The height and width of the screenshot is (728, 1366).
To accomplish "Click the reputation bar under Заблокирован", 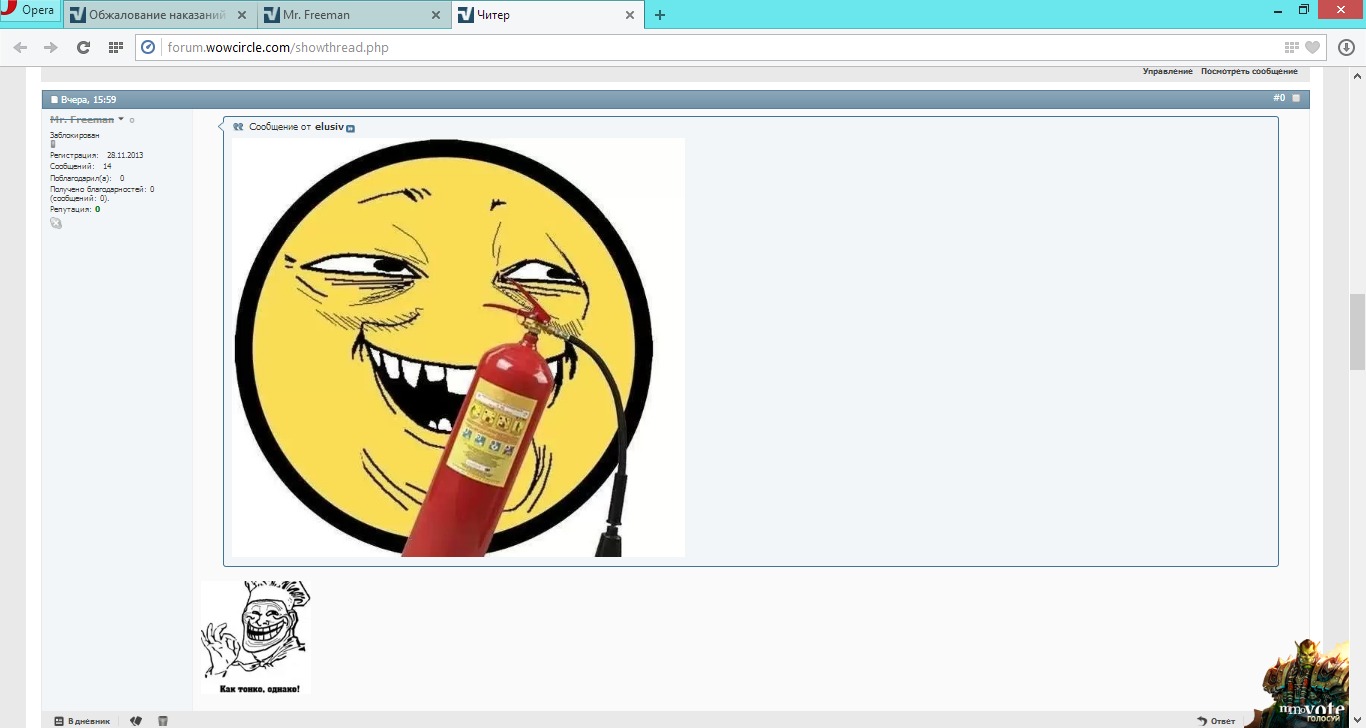I will 53,144.
